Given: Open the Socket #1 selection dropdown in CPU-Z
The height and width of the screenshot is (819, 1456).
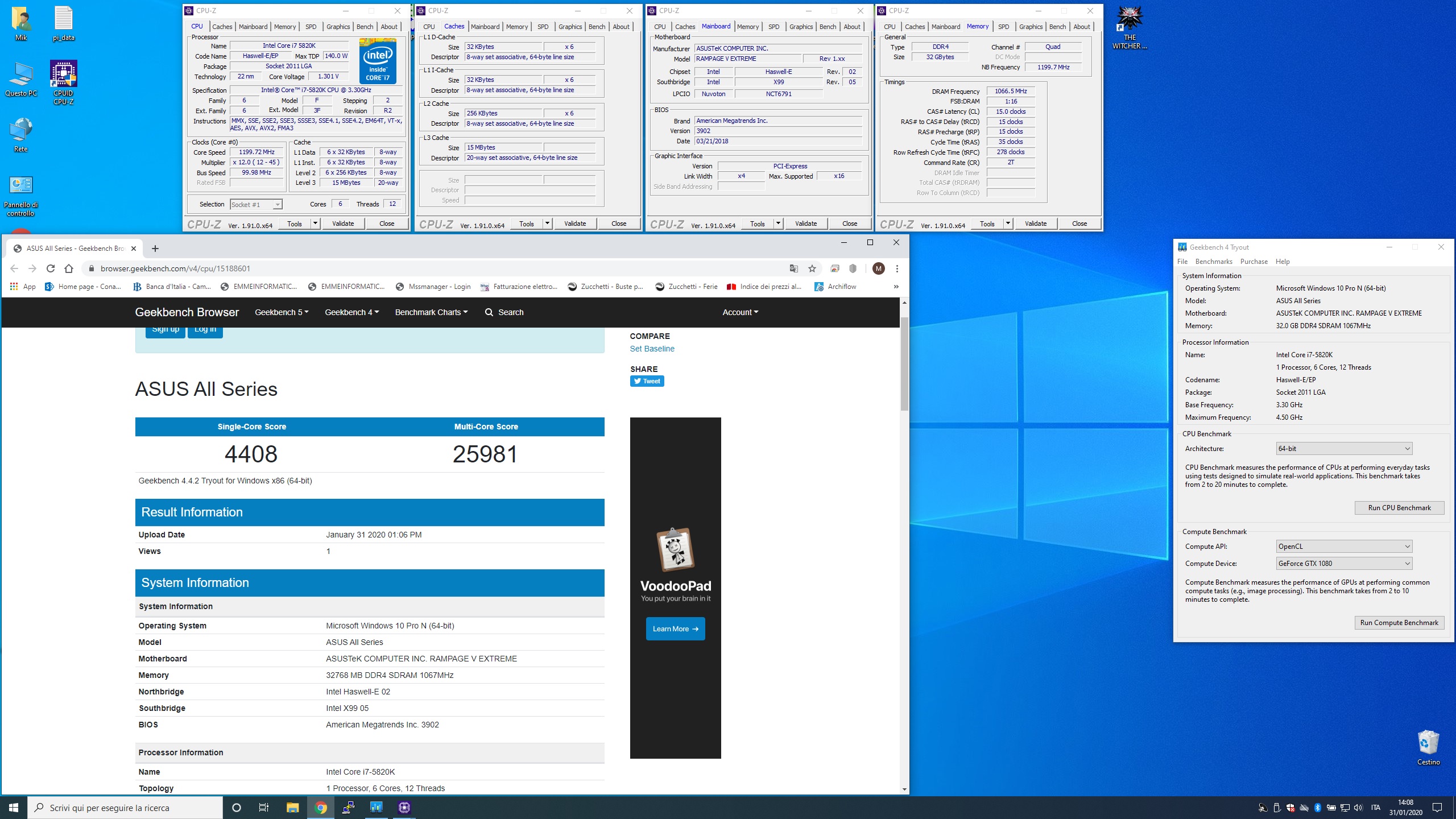Looking at the screenshot, I should pyautogui.click(x=256, y=204).
